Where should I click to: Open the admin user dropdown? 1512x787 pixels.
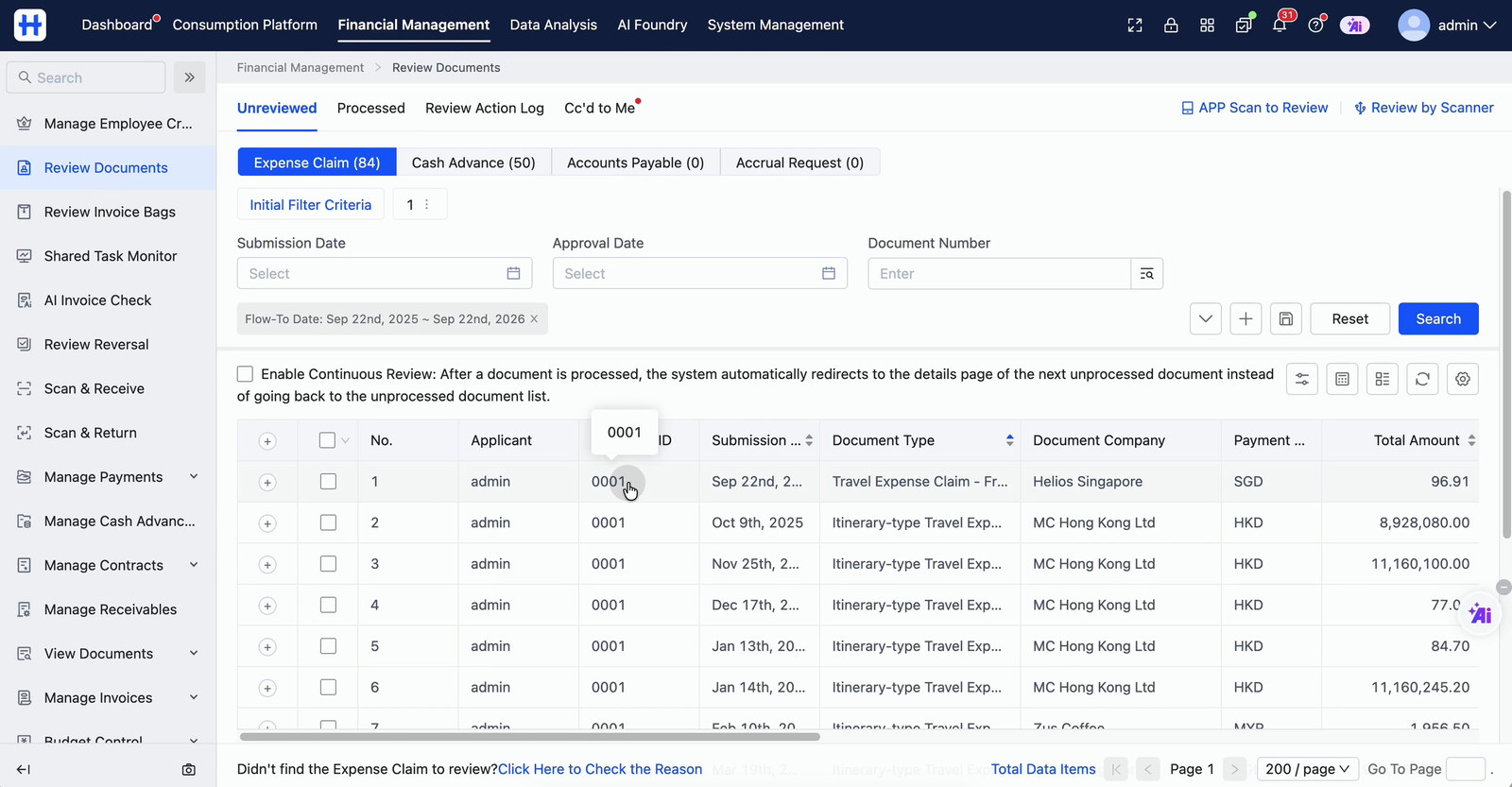point(1447,26)
